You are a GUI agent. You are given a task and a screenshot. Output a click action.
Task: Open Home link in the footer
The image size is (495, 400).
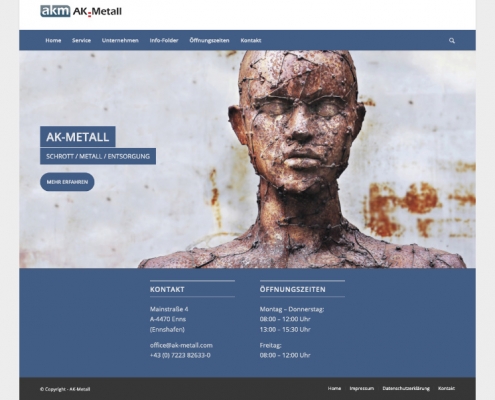(x=334, y=388)
